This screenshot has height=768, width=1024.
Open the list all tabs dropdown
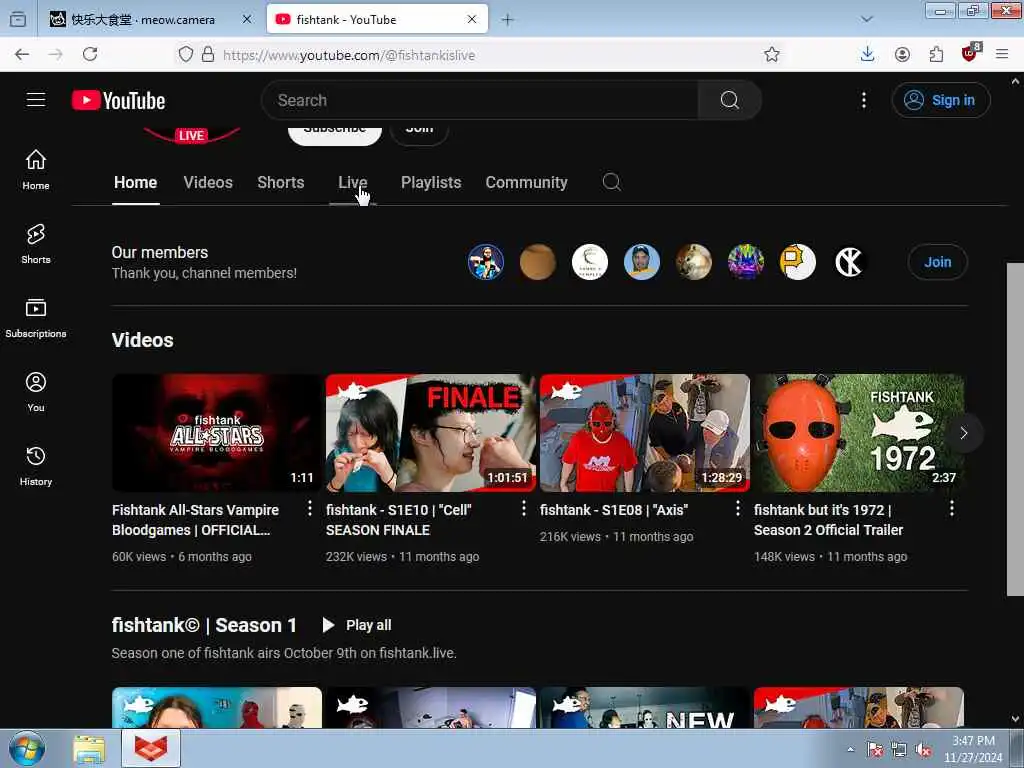[x=867, y=20]
